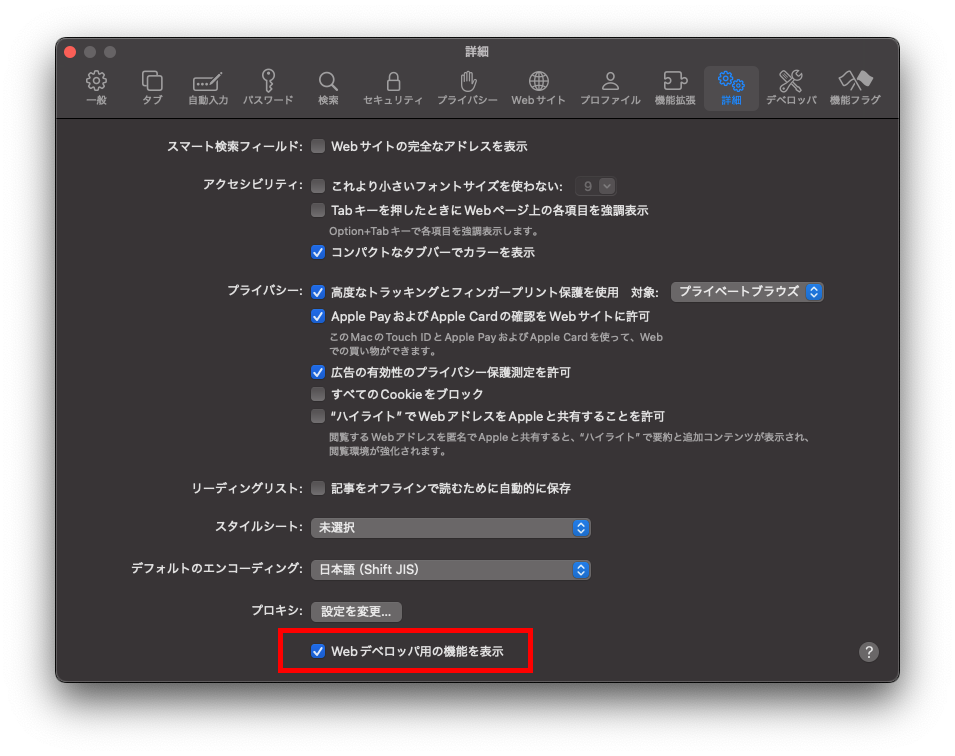The height and width of the screenshot is (756, 955).
Task: Open the Webサイト globe pane
Action: [538, 88]
